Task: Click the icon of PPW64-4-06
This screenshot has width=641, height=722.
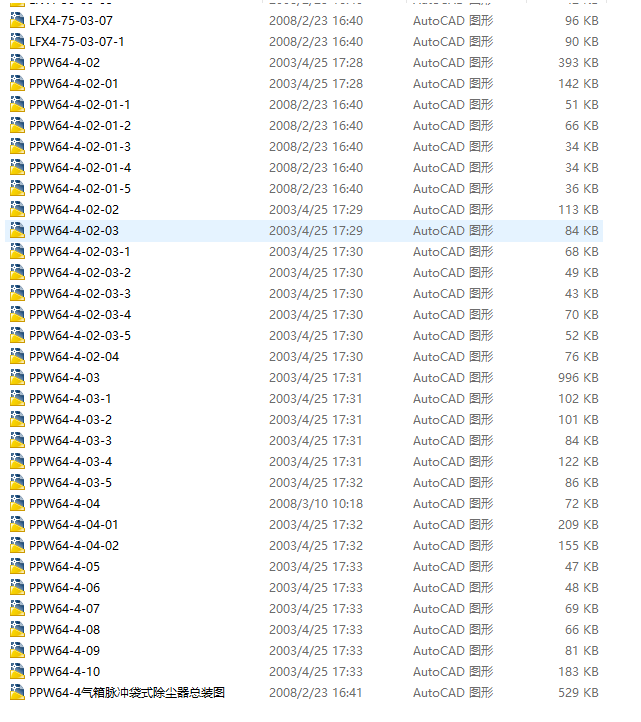Action: point(17,588)
